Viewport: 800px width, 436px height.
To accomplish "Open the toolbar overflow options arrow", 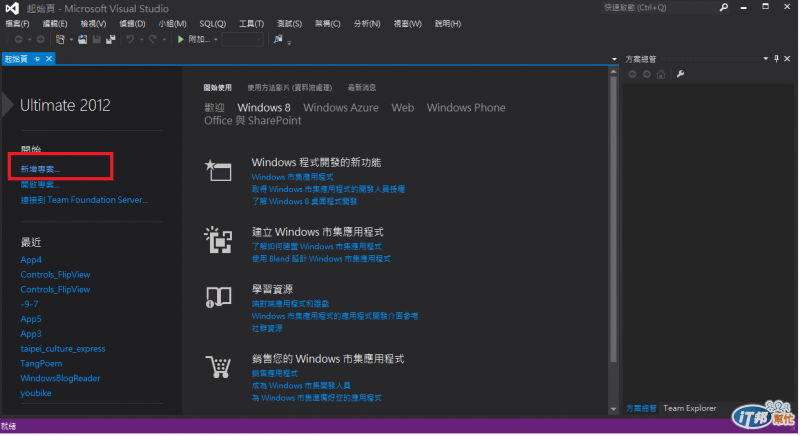I will [x=289, y=42].
